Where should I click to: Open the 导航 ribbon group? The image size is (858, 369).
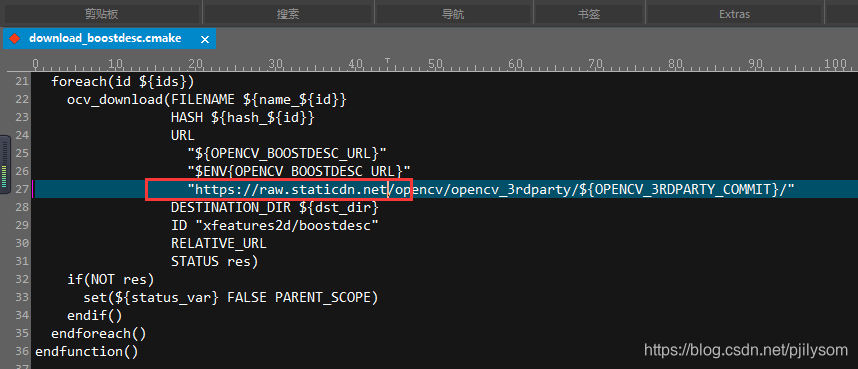(x=453, y=14)
